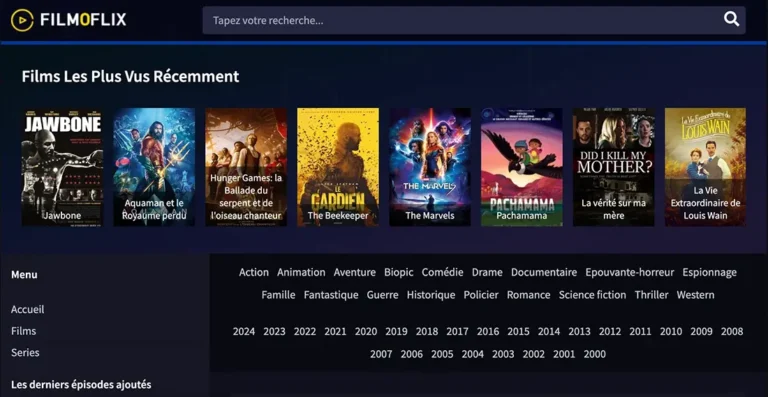The image size is (768, 397).
Task: Open the Jawbone movie poster
Action: pyautogui.click(x=62, y=167)
